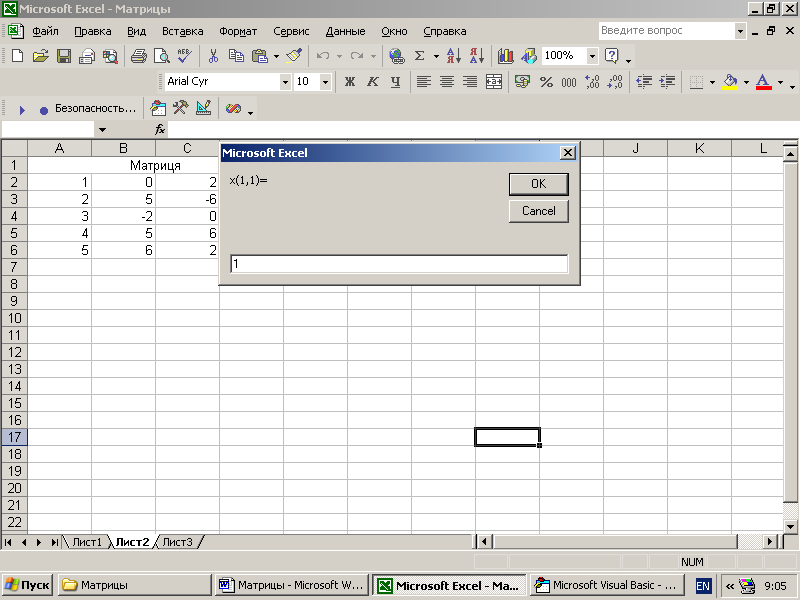Save the workbook with diskette icon
The width and height of the screenshot is (800, 600).
[64, 56]
